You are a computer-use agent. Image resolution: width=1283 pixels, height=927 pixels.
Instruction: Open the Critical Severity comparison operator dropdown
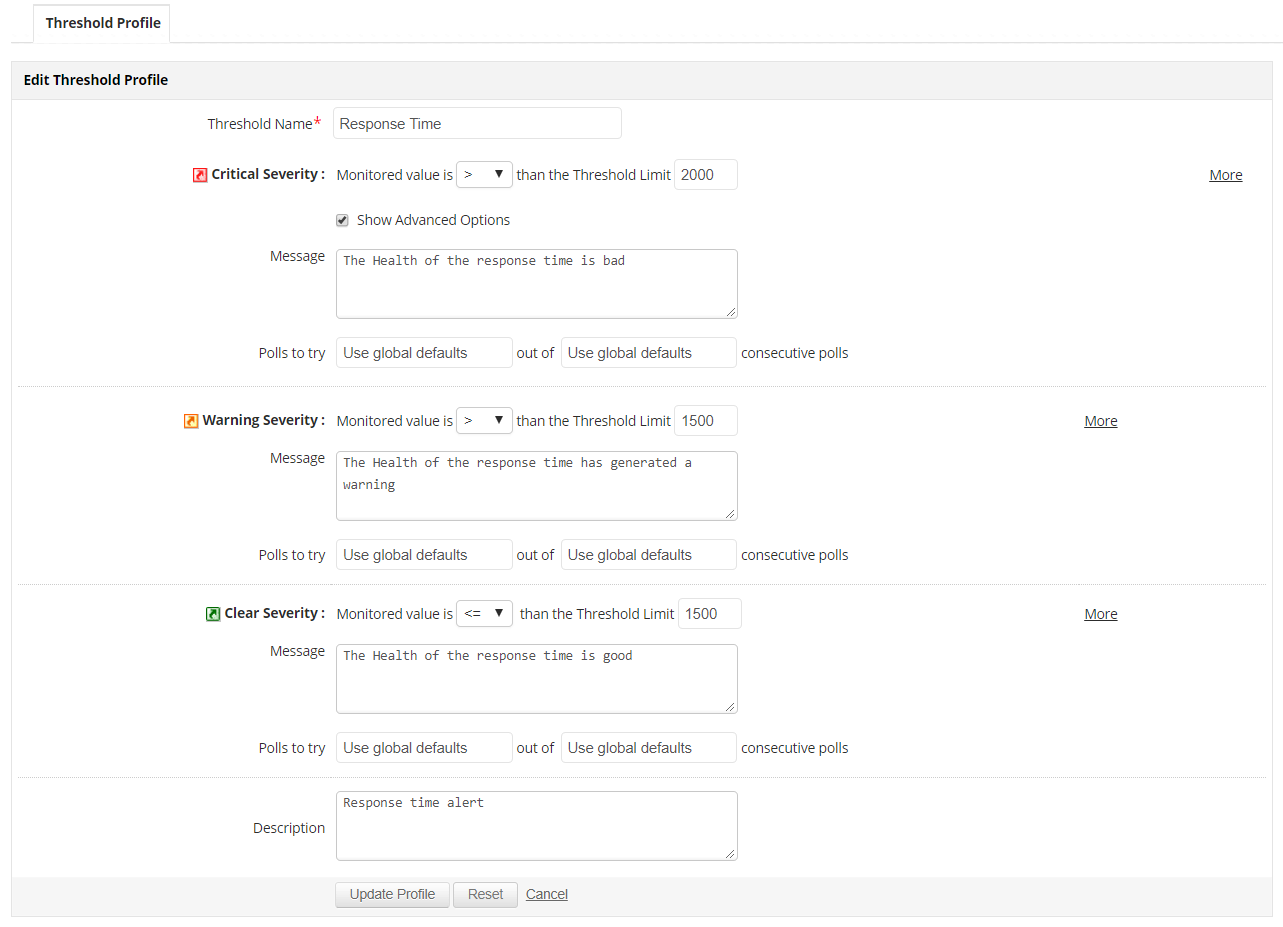pyautogui.click(x=484, y=175)
